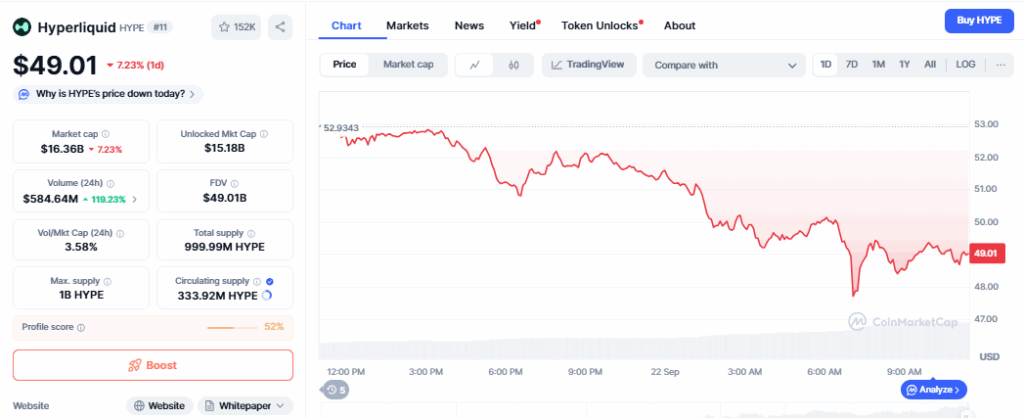Click the share icon next to Hyperliquid

click(281, 28)
